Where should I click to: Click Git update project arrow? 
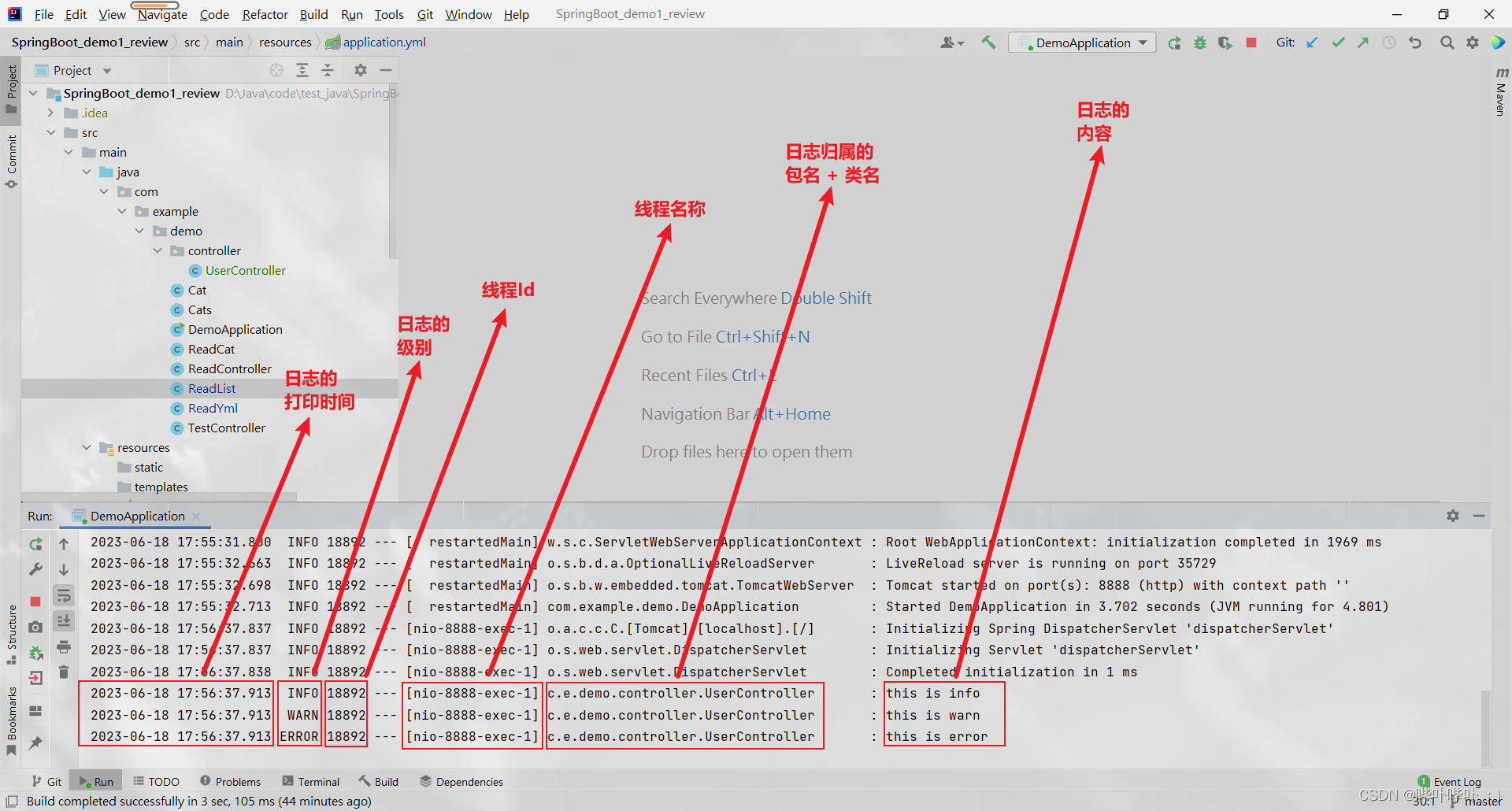(1312, 43)
